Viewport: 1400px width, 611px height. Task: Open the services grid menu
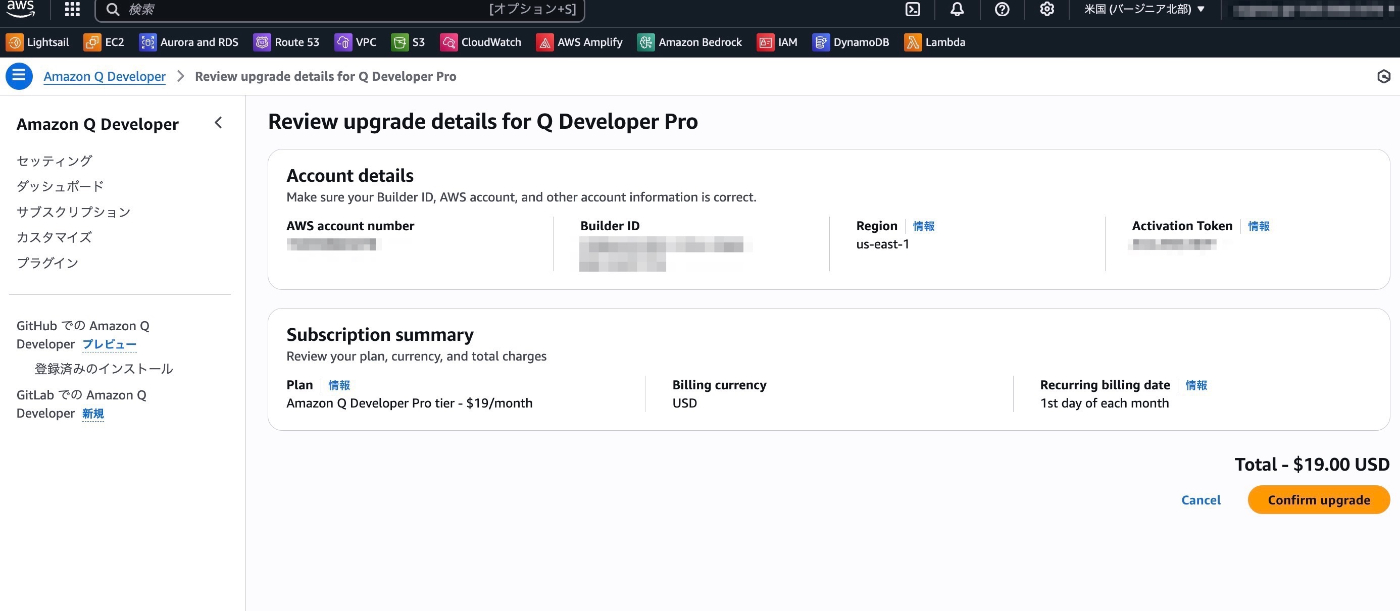(x=72, y=9)
